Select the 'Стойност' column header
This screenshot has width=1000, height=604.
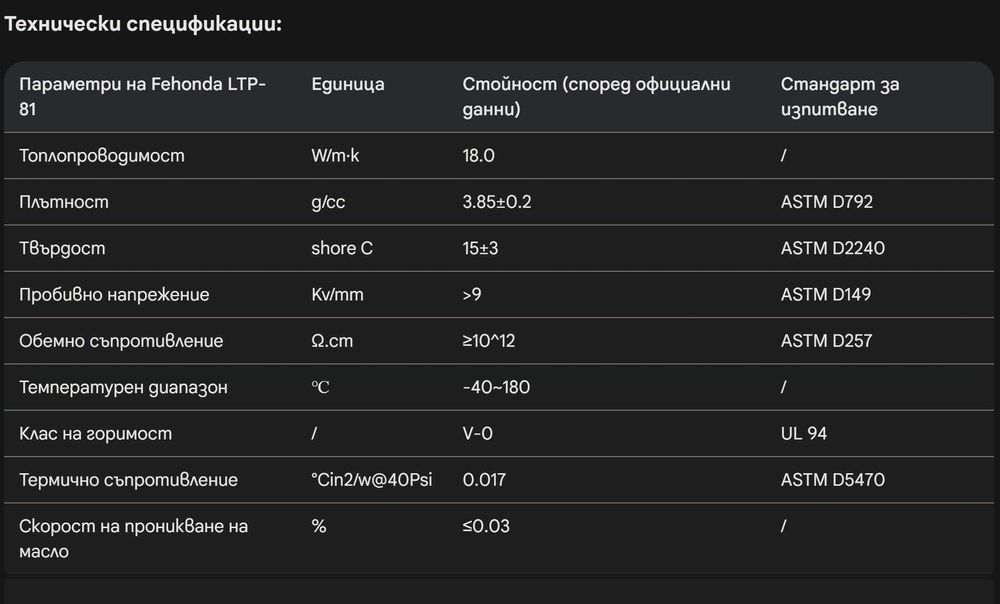coord(596,96)
